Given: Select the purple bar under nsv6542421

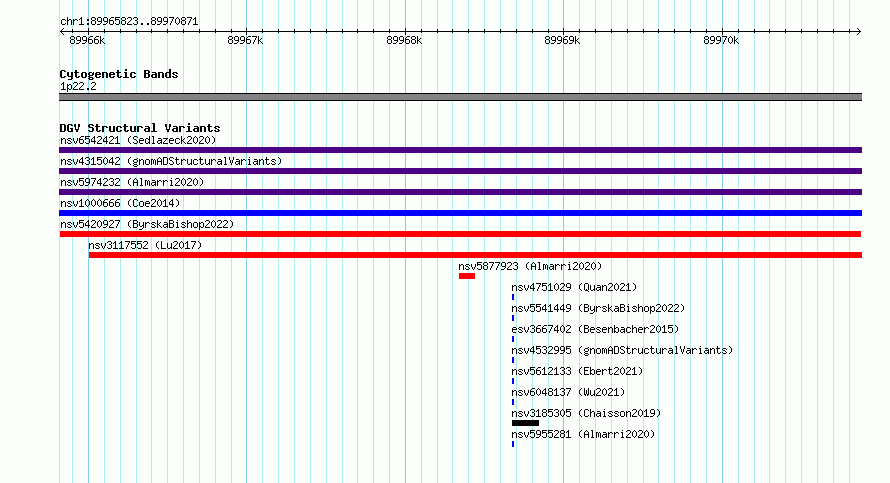Looking at the screenshot, I should tap(460, 150).
